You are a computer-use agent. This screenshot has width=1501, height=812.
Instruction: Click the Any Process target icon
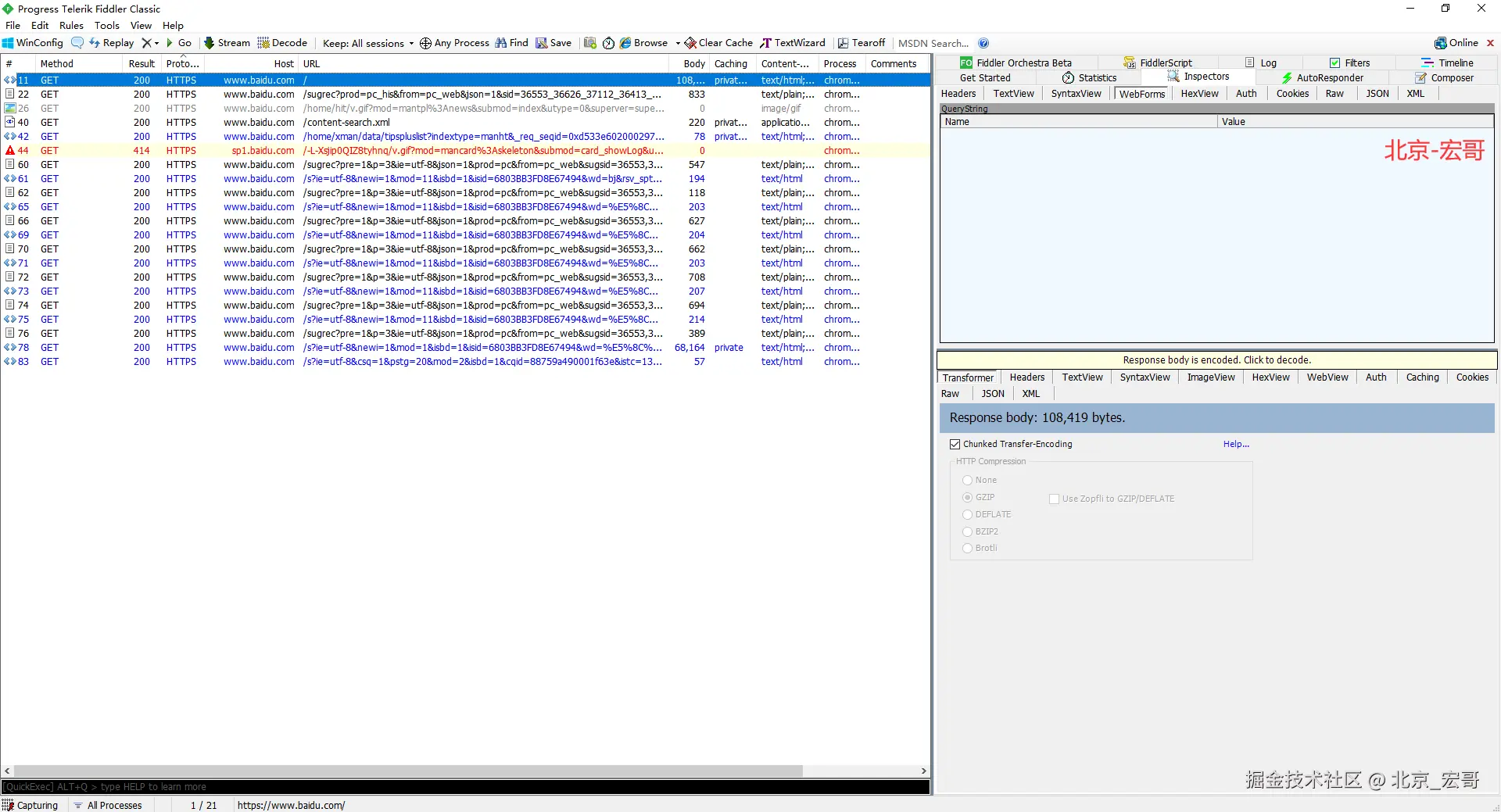pos(425,43)
